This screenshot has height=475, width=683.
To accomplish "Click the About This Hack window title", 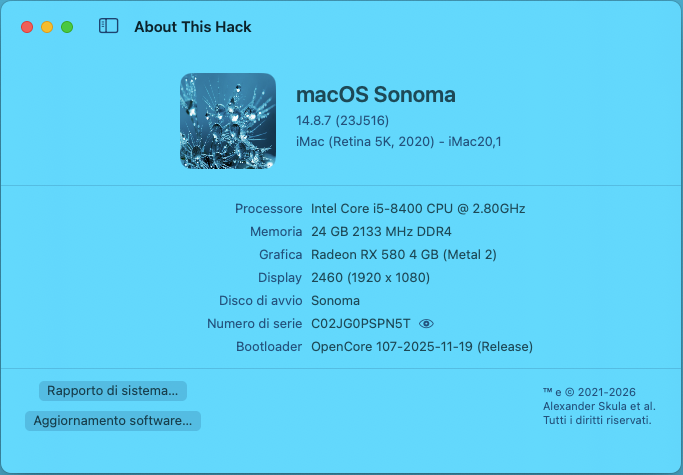I will 193,27.
